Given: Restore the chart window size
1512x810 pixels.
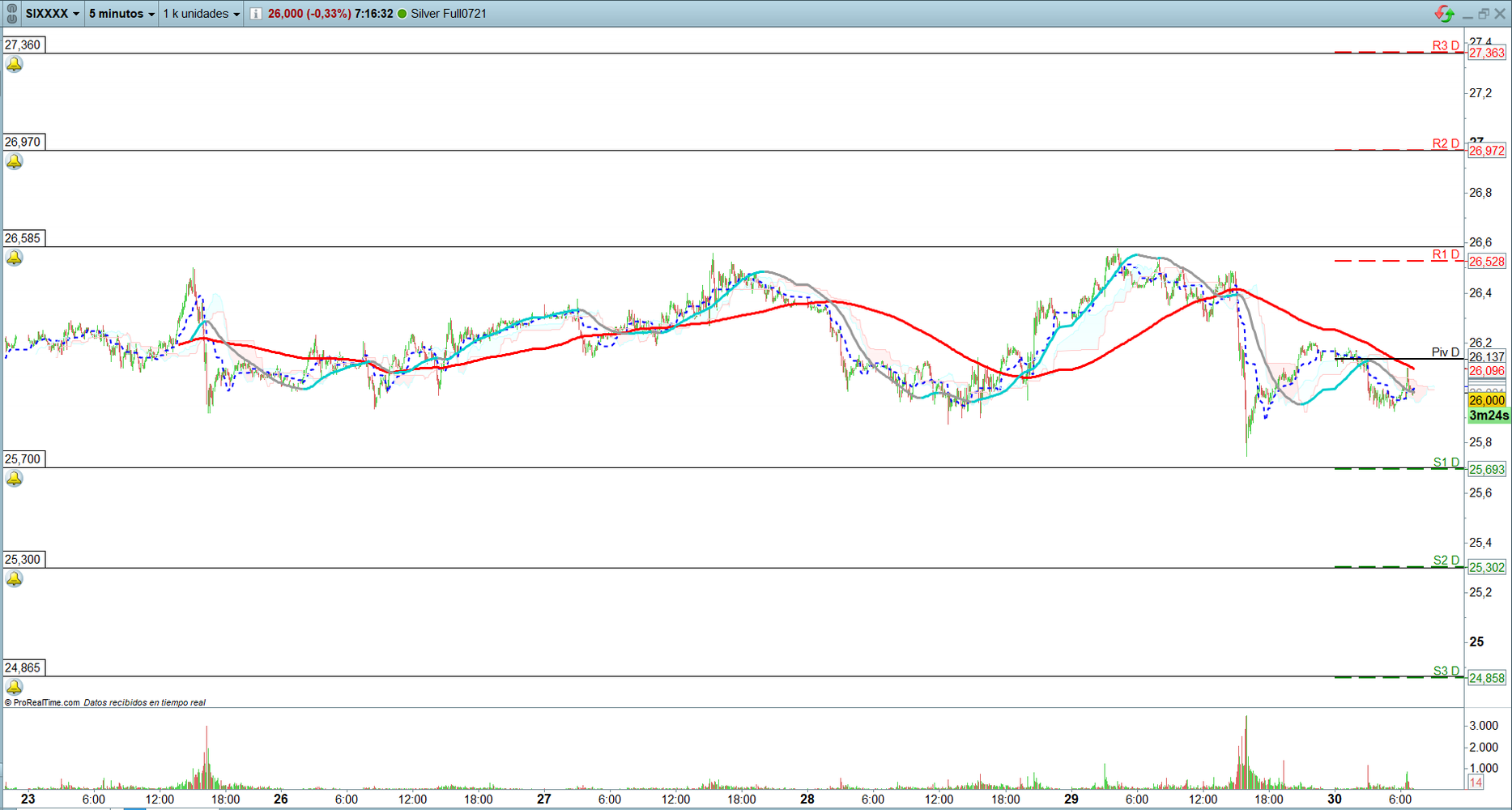Looking at the screenshot, I should click(x=1484, y=14).
